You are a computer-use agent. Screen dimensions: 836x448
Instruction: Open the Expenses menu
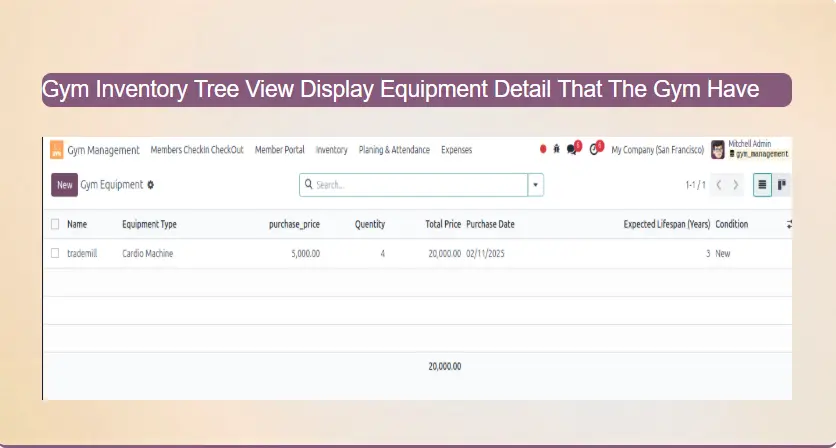pyautogui.click(x=456, y=150)
